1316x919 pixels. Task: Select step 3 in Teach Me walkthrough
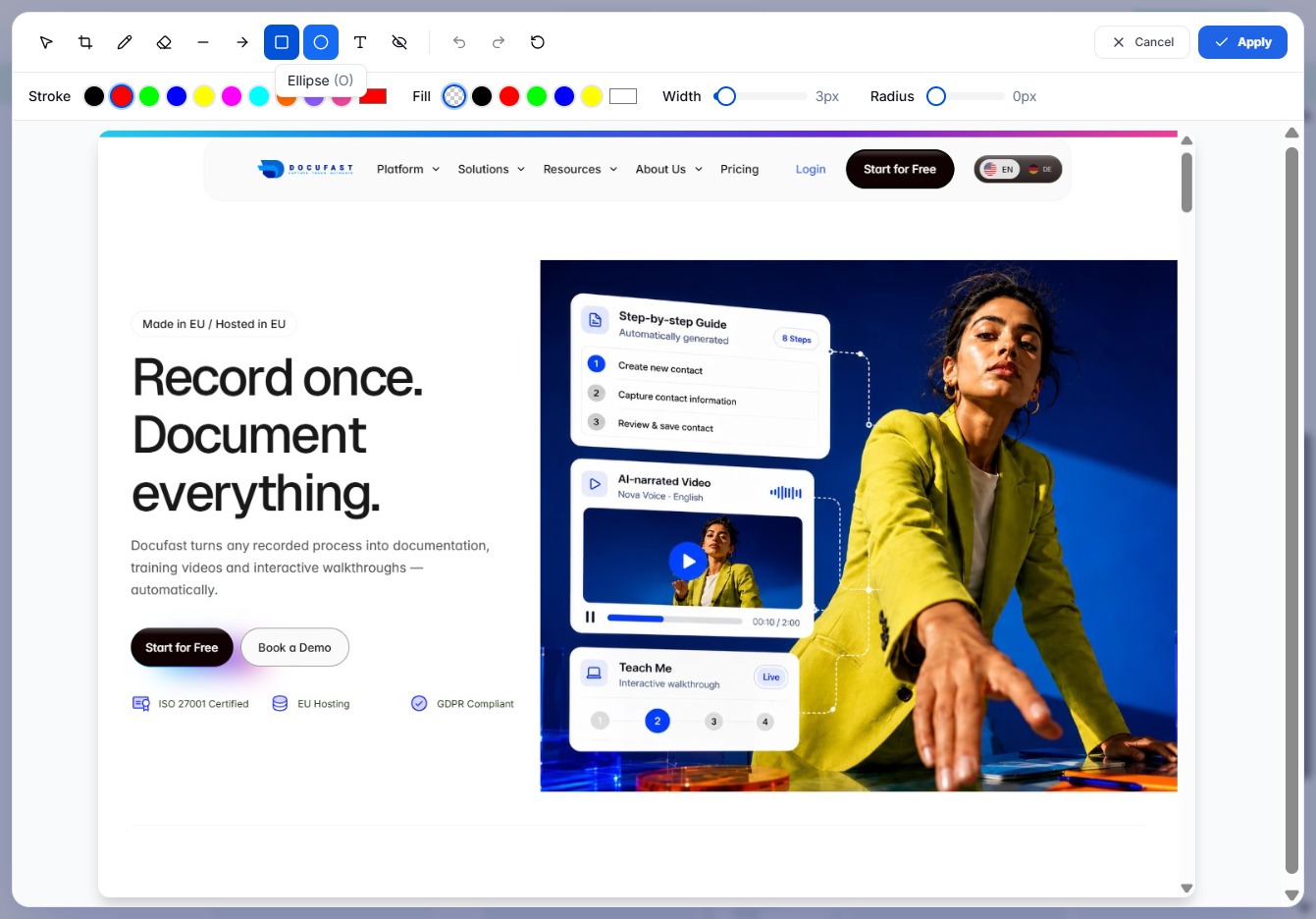tap(713, 722)
